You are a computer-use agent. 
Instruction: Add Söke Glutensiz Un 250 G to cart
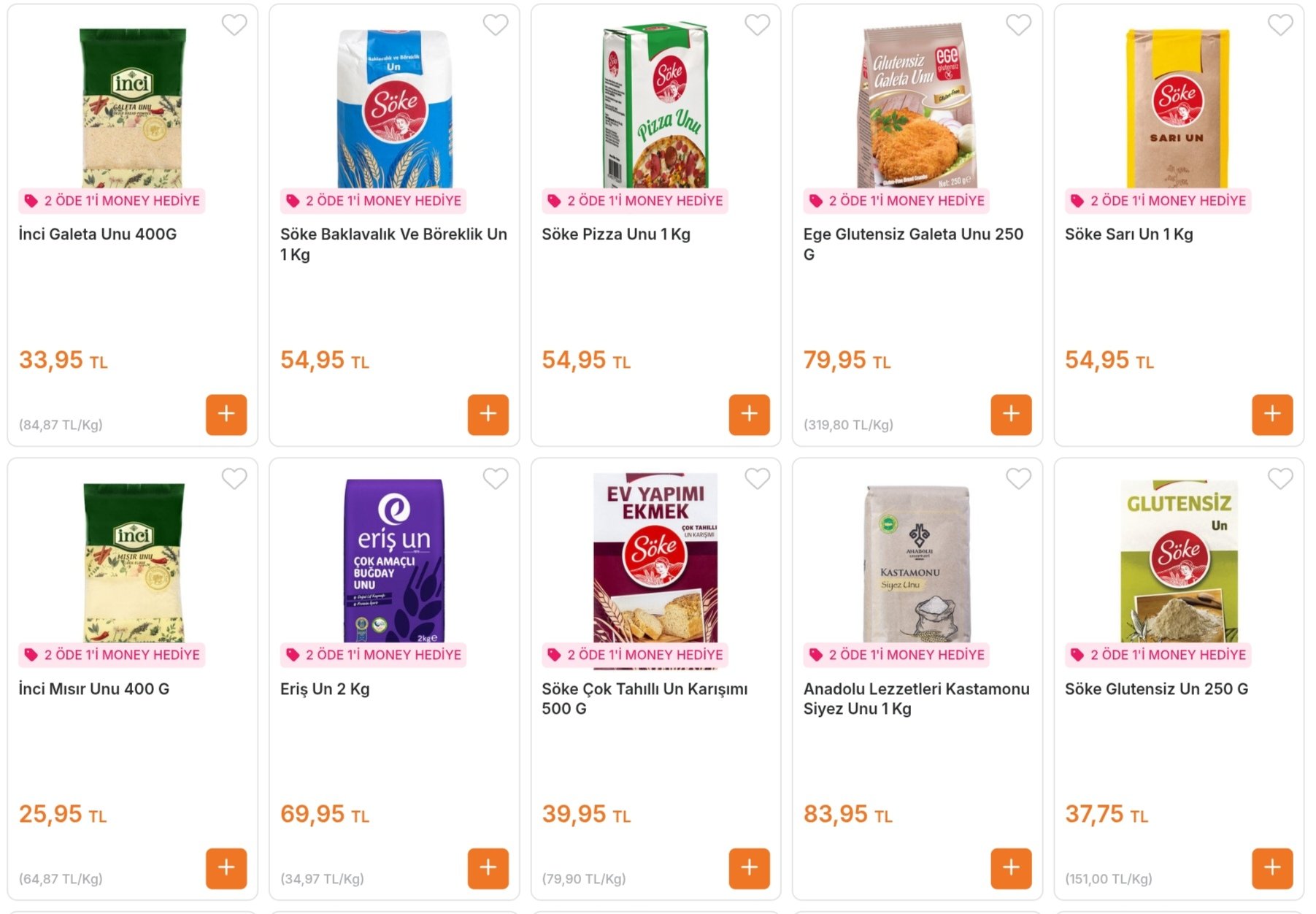pyautogui.click(x=1272, y=869)
